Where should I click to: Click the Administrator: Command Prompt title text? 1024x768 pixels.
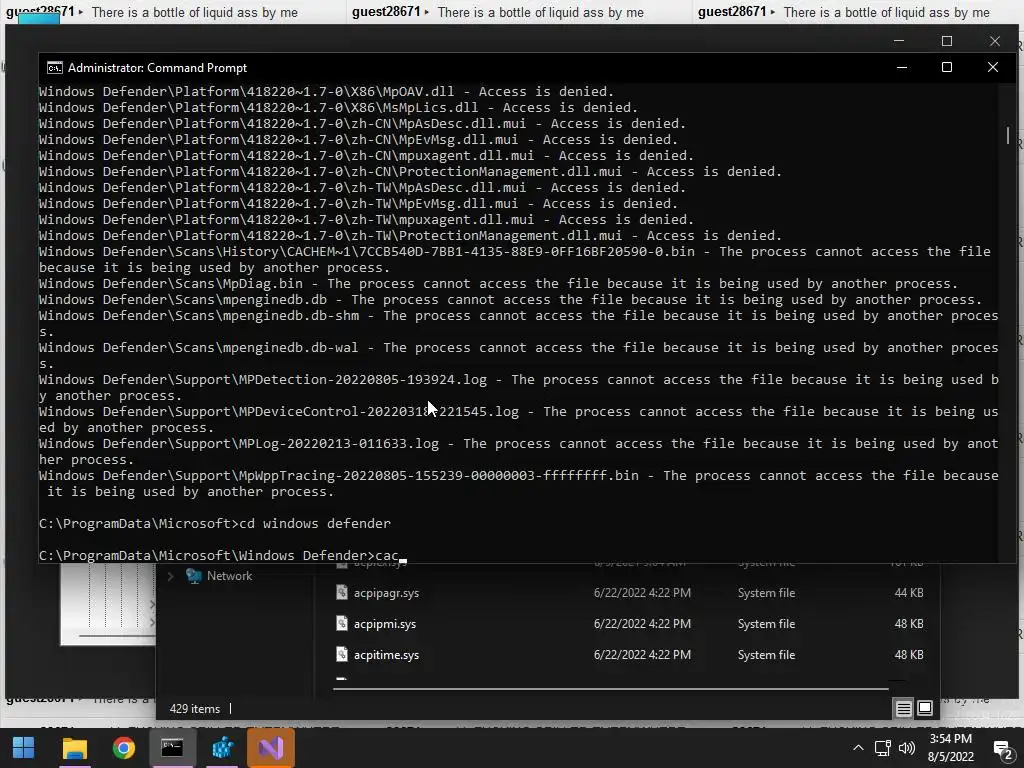click(157, 68)
